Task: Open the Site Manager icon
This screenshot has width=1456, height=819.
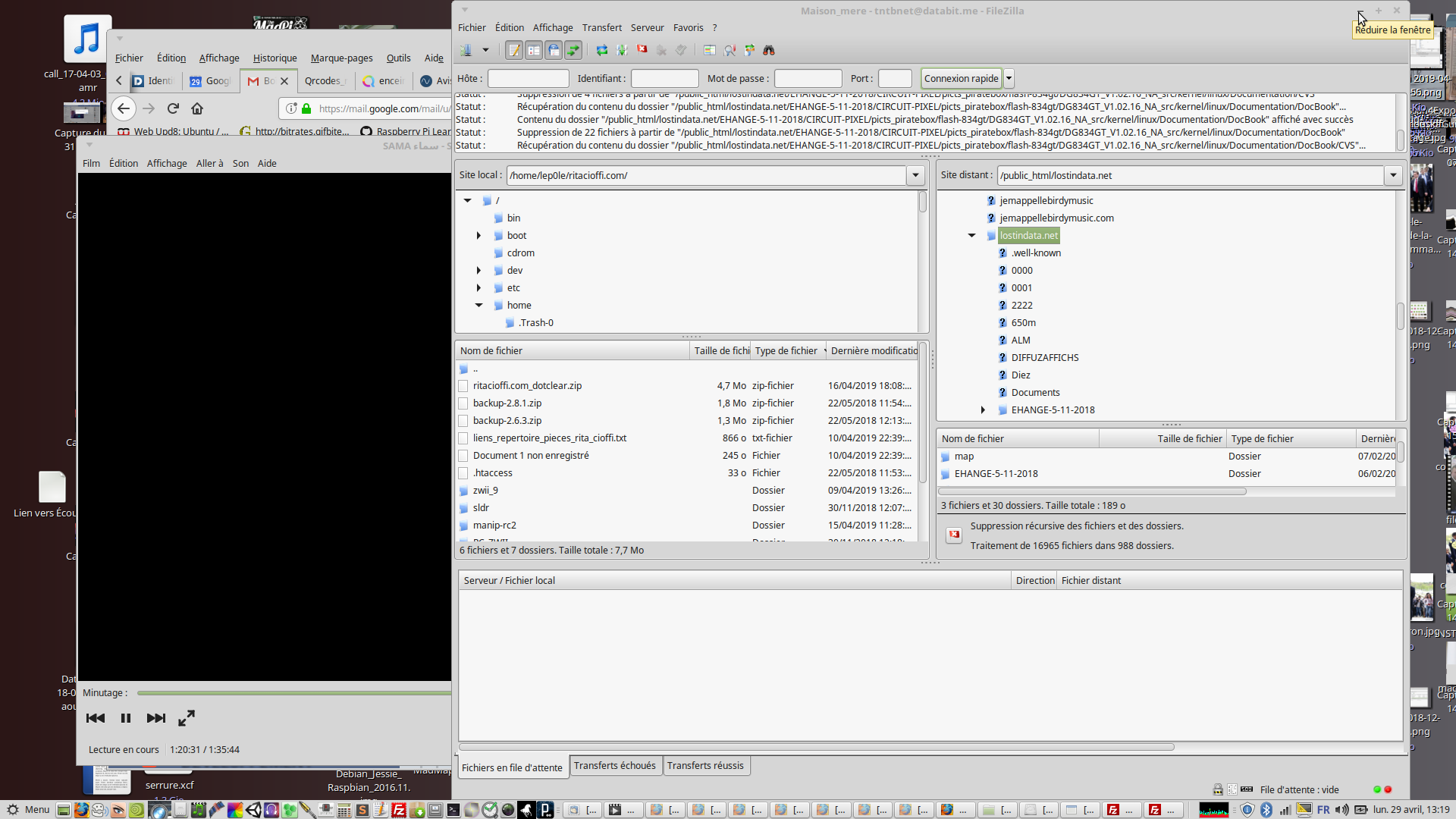Action: point(466,51)
